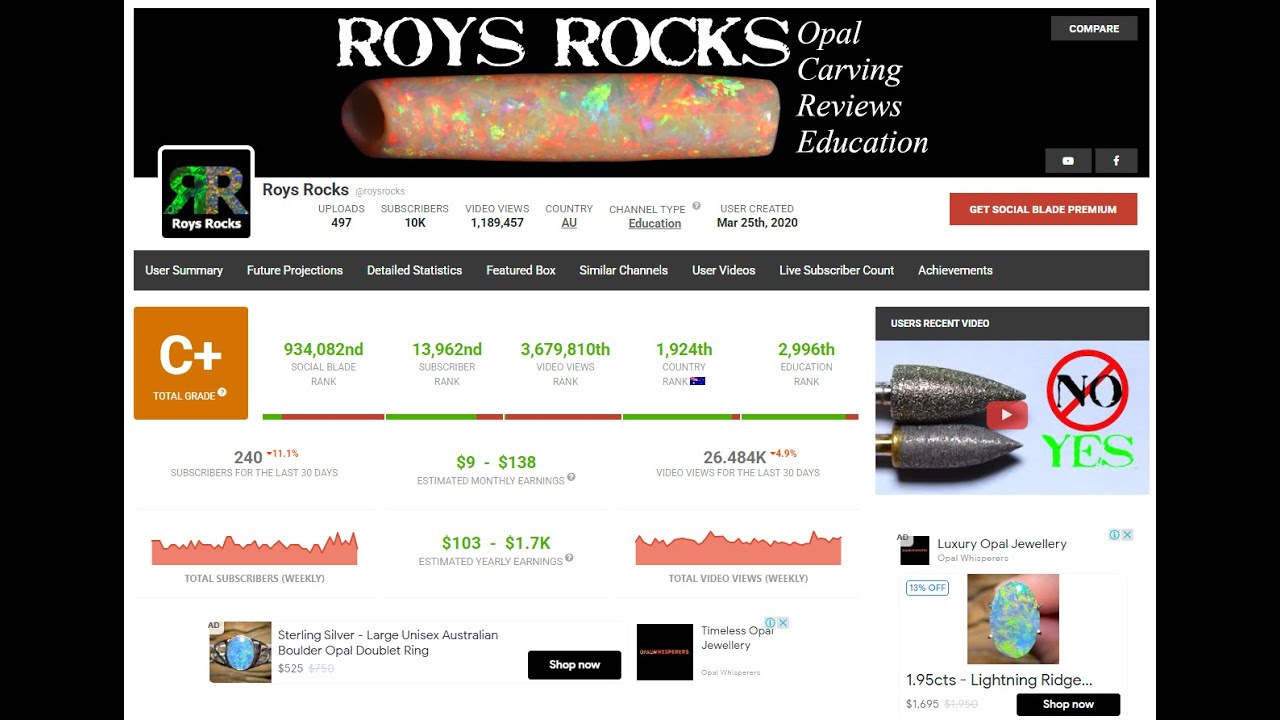Close the Timeless Opal Jewellery ad
Viewport: 1280px width, 720px height.
783,622
